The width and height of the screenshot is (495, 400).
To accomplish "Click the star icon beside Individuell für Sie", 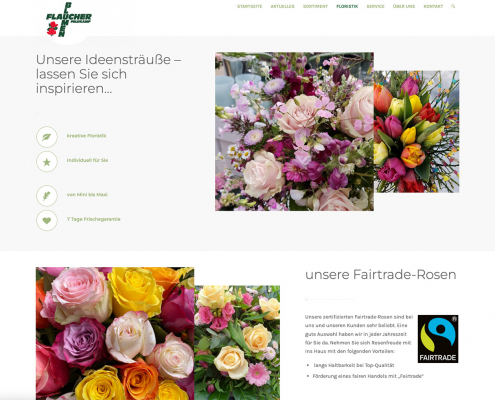I will (47, 162).
